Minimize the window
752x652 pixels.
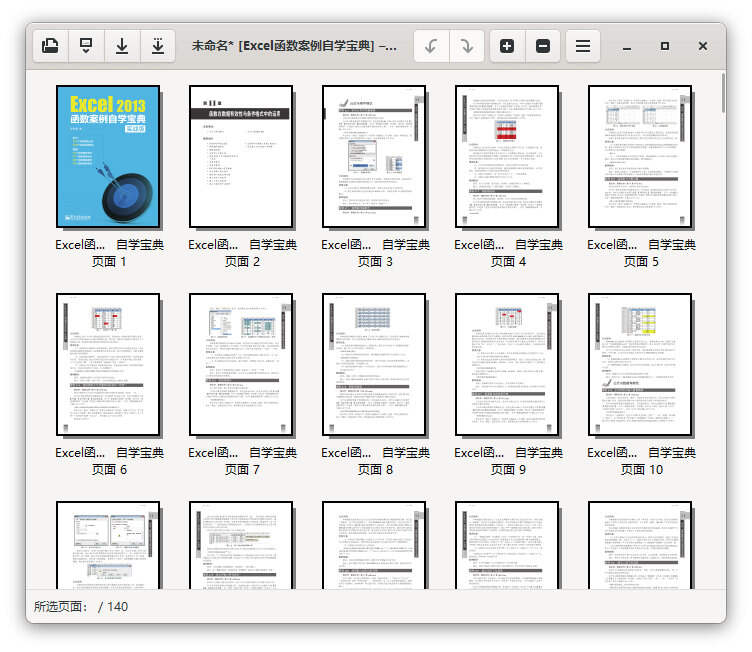(627, 47)
